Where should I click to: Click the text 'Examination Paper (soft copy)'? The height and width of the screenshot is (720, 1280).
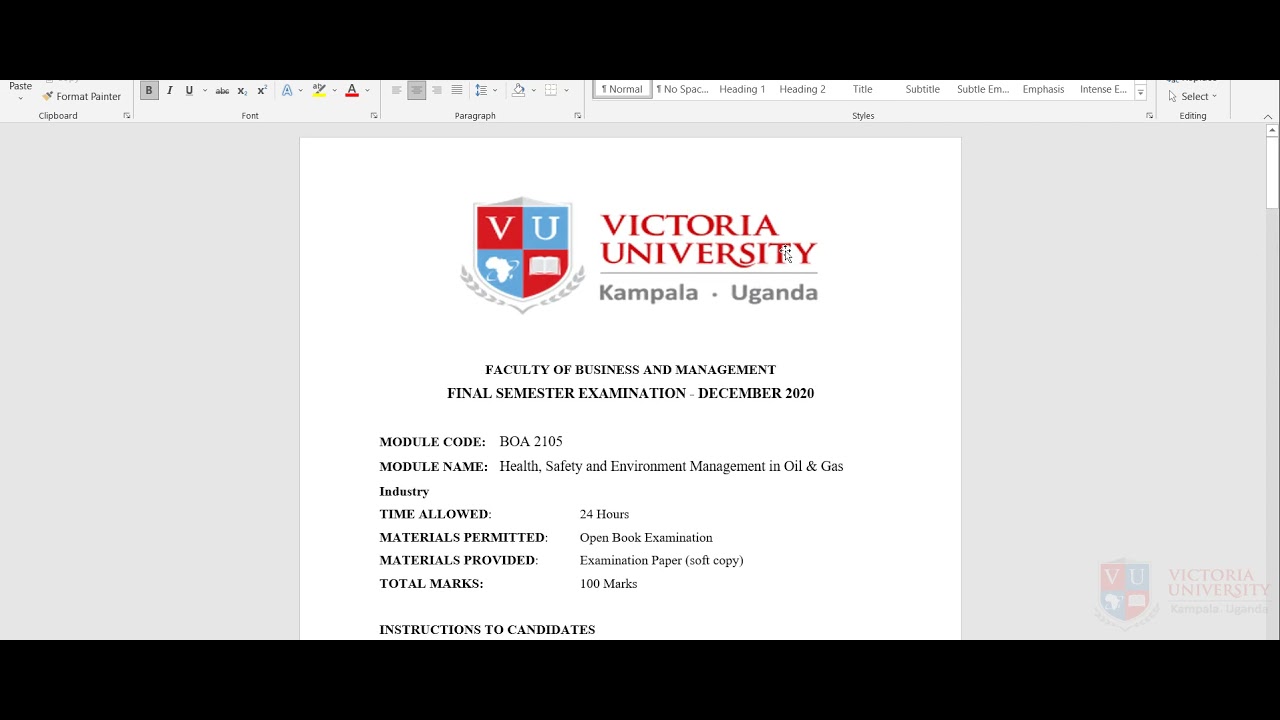(661, 561)
